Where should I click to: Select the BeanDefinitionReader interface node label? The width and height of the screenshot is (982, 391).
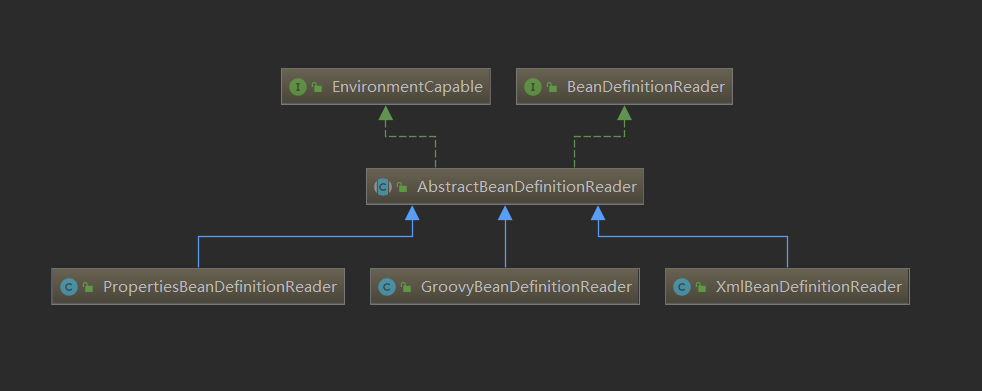click(646, 87)
